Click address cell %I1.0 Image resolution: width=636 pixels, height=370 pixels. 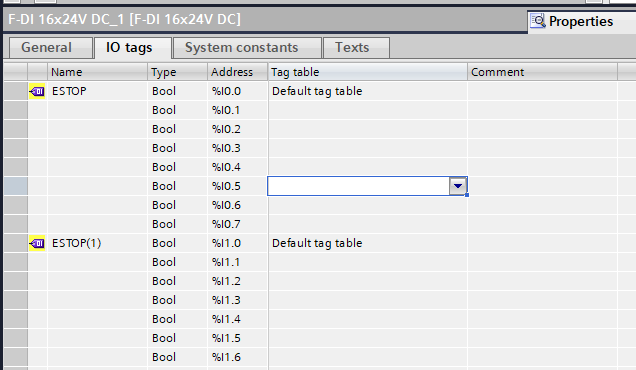[238, 243]
